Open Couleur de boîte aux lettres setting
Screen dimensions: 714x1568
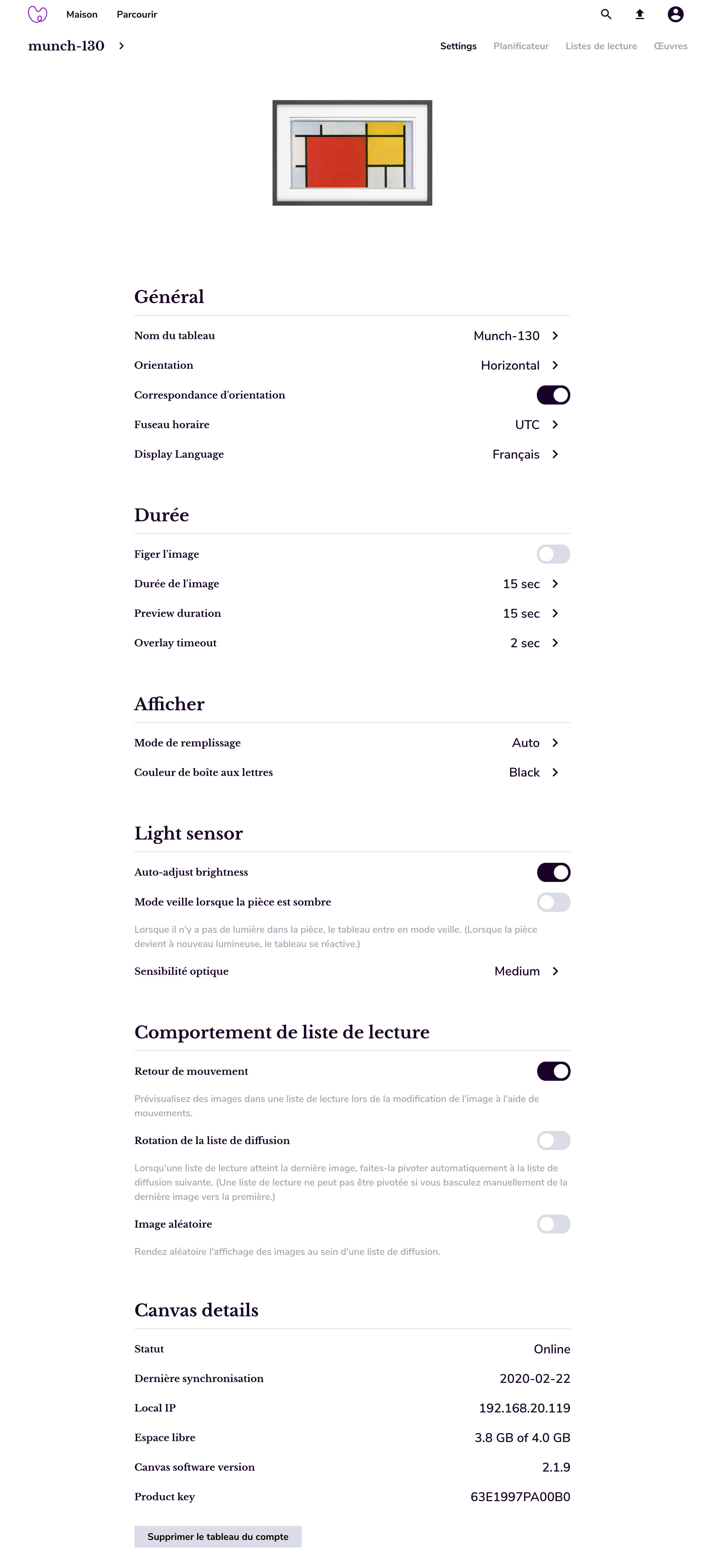[x=555, y=772]
